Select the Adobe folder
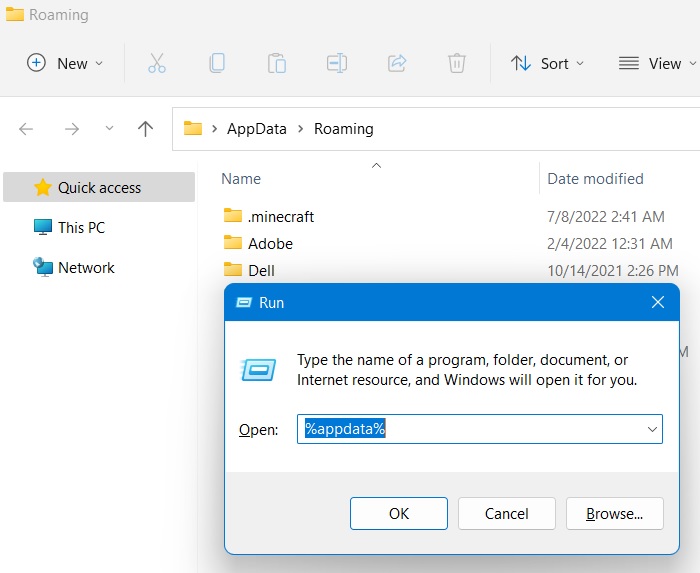Viewport: 700px width, 573px height. (x=270, y=244)
